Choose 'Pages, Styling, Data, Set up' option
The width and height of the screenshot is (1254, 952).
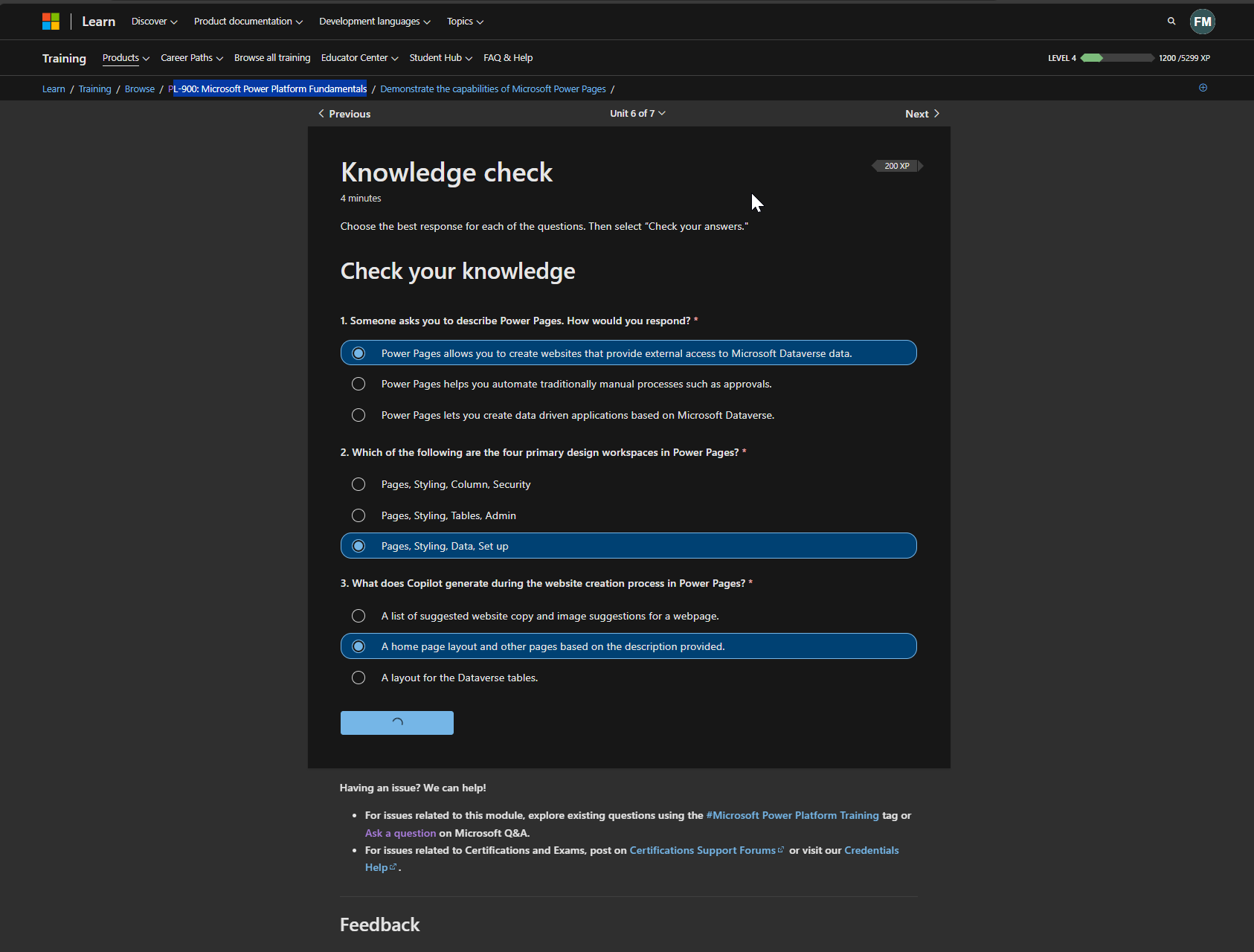click(x=628, y=546)
